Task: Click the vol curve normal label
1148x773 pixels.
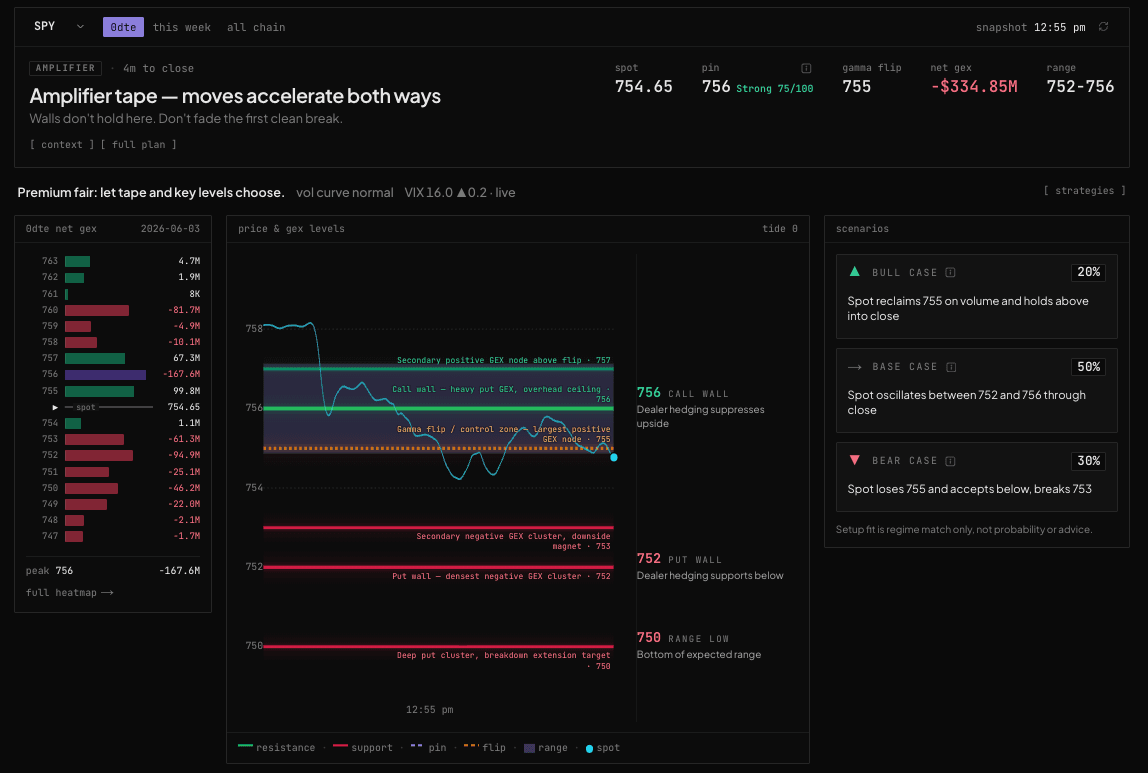Action: click(344, 193)
